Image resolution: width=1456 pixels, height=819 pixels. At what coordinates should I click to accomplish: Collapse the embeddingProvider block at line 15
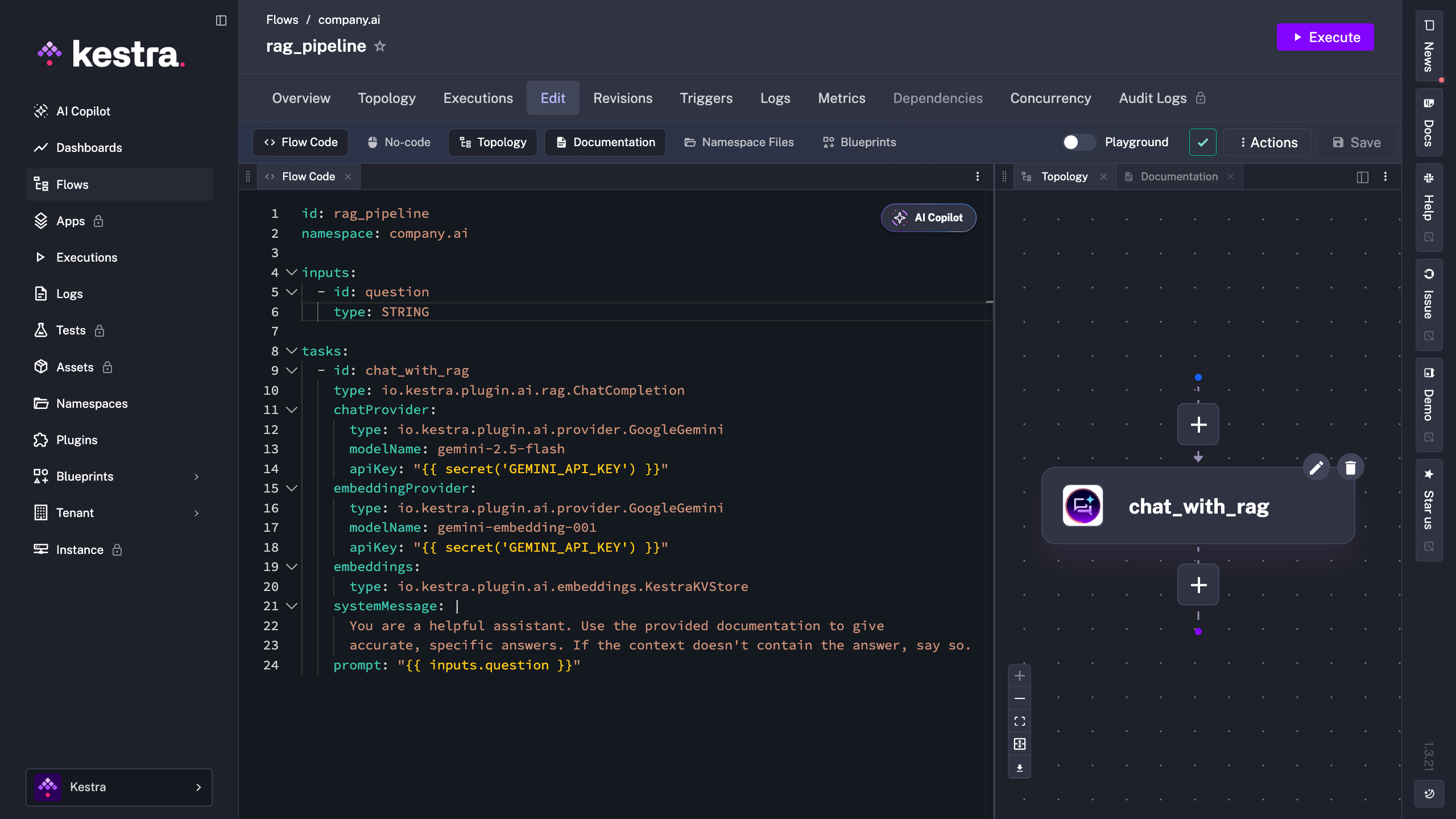[x=292, y=488]
